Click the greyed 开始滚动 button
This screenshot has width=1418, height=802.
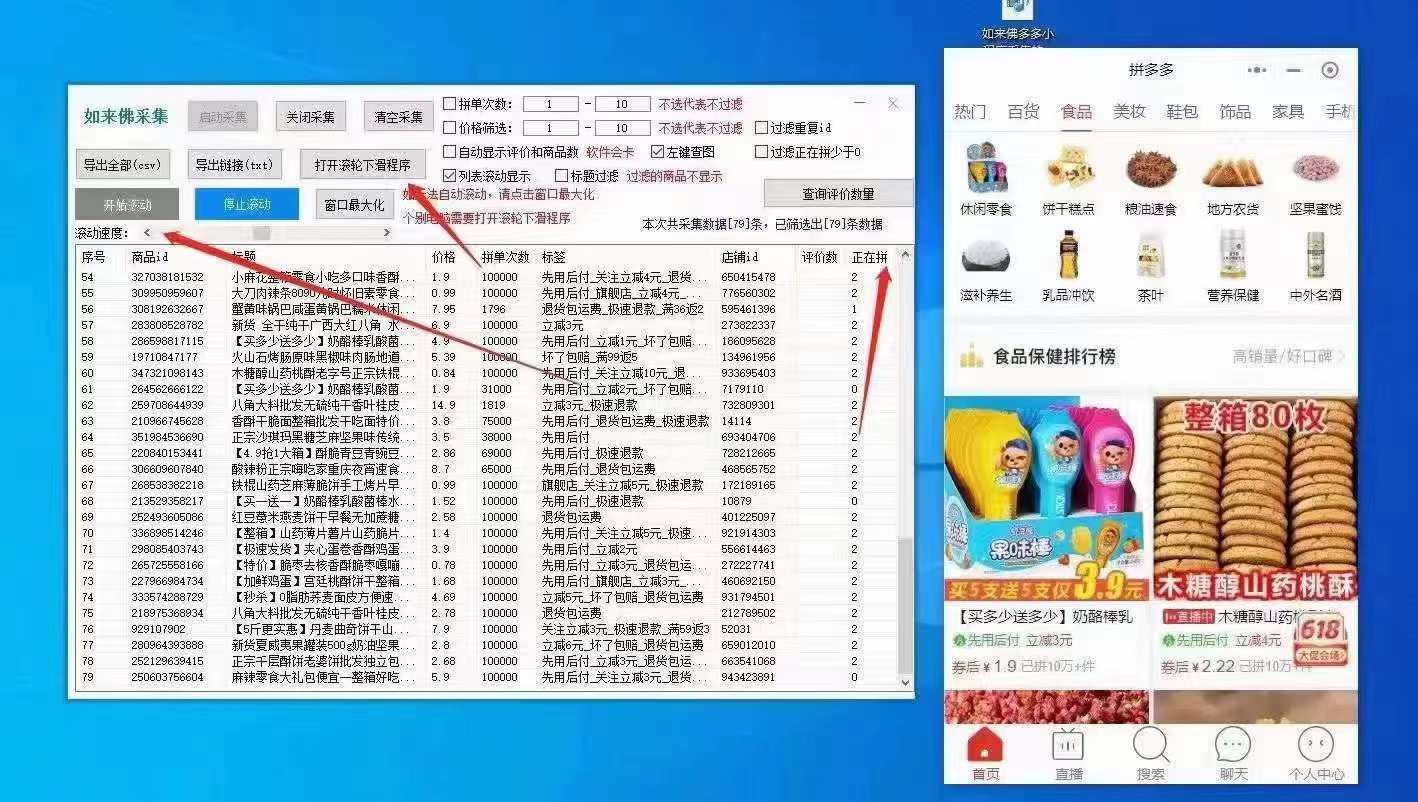click(127, 204)
